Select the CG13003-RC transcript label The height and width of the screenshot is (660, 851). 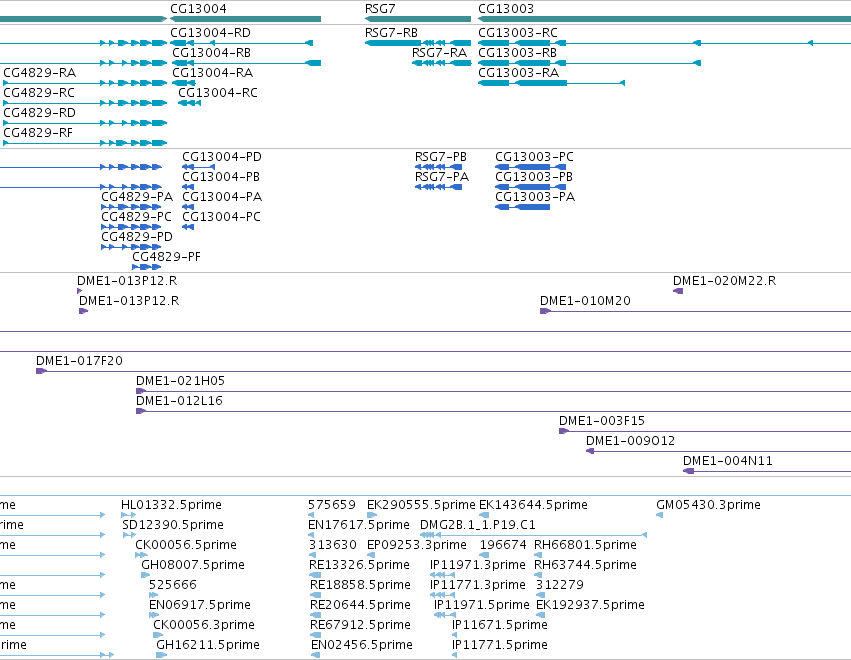tap(518, 33)
